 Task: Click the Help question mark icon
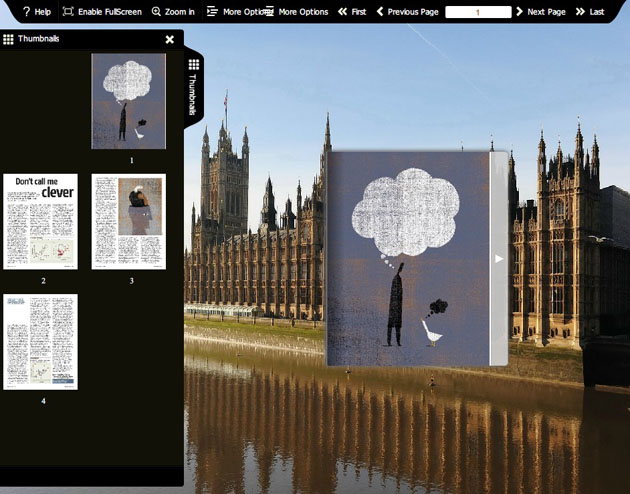point(27,12)
